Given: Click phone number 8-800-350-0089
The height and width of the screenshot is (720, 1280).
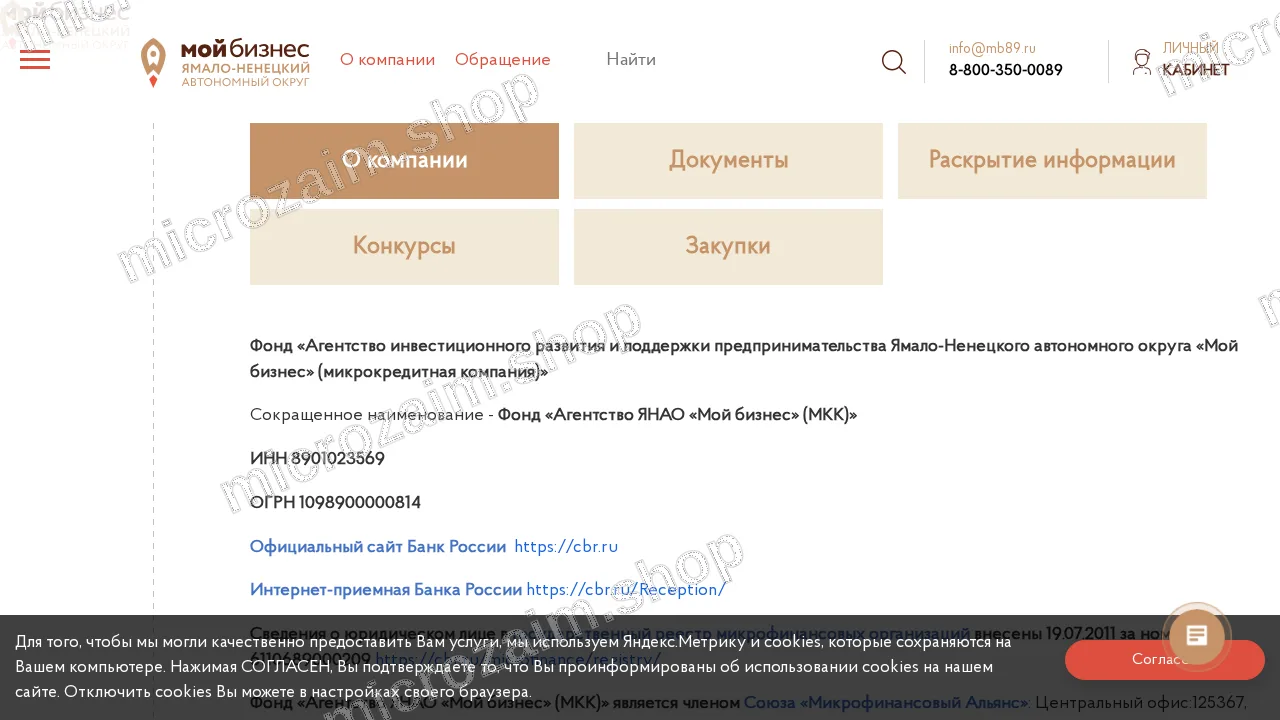Looking at the screenshot, I should pos(1006,70).
